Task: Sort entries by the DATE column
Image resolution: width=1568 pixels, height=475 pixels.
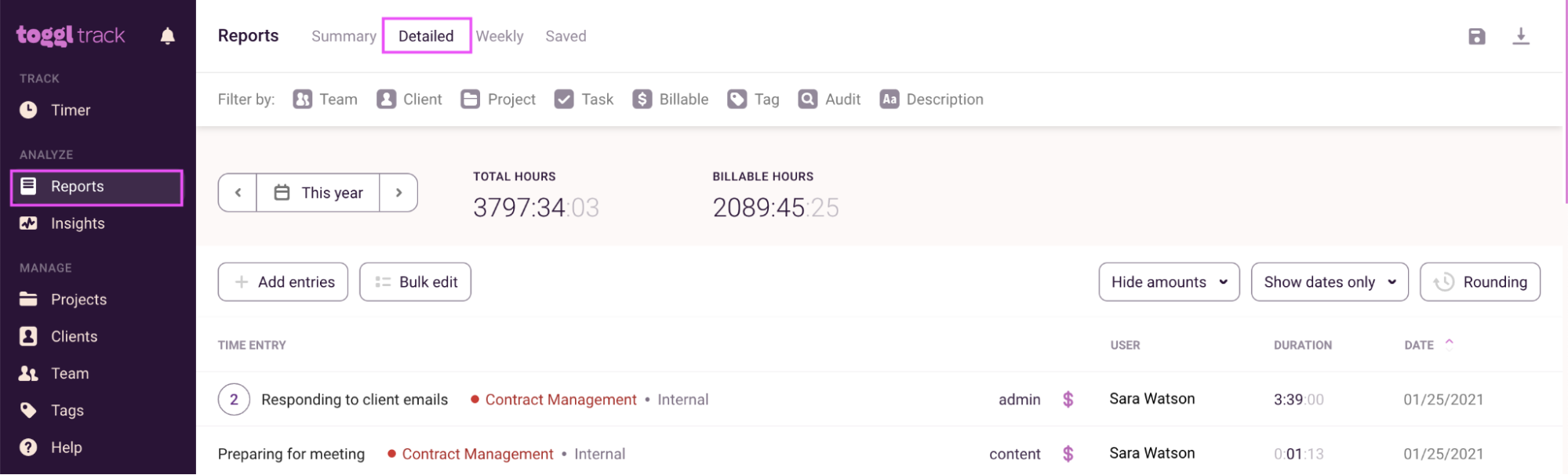Action: [x=1424, y=344]
